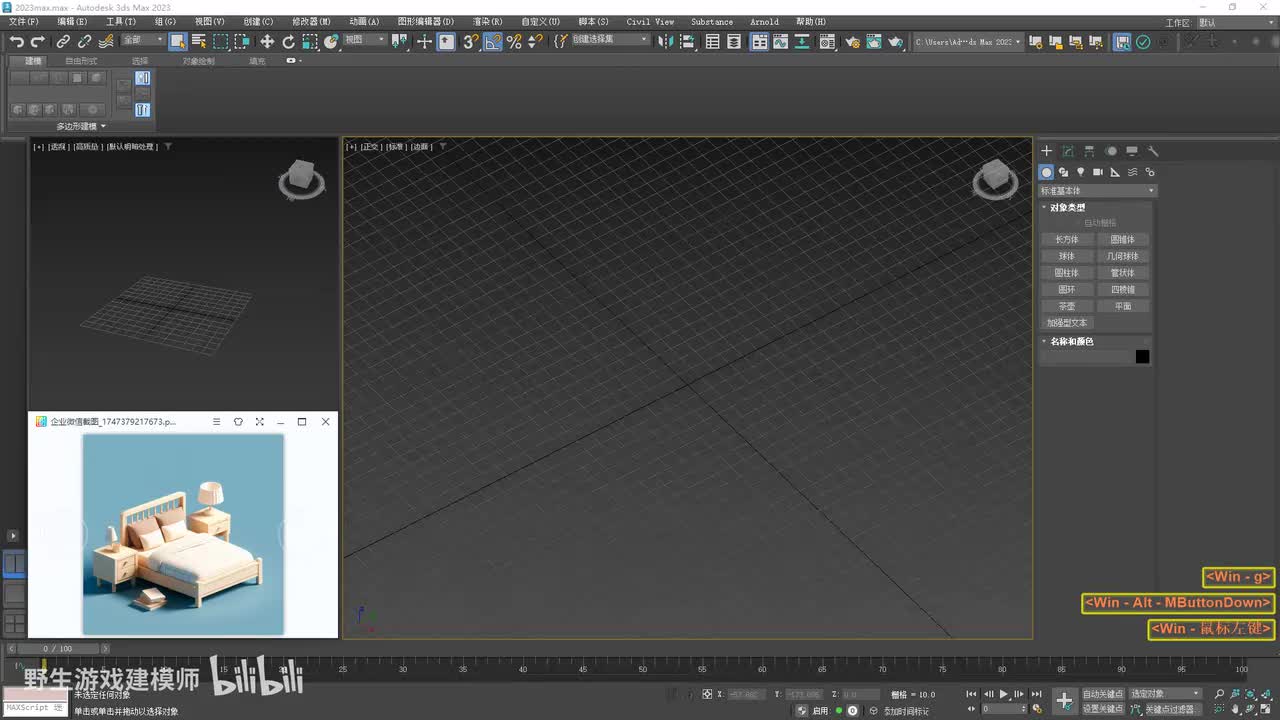Open the Curve Editor from toolbar
The image size is (1280, 720).
click(781, 41)
